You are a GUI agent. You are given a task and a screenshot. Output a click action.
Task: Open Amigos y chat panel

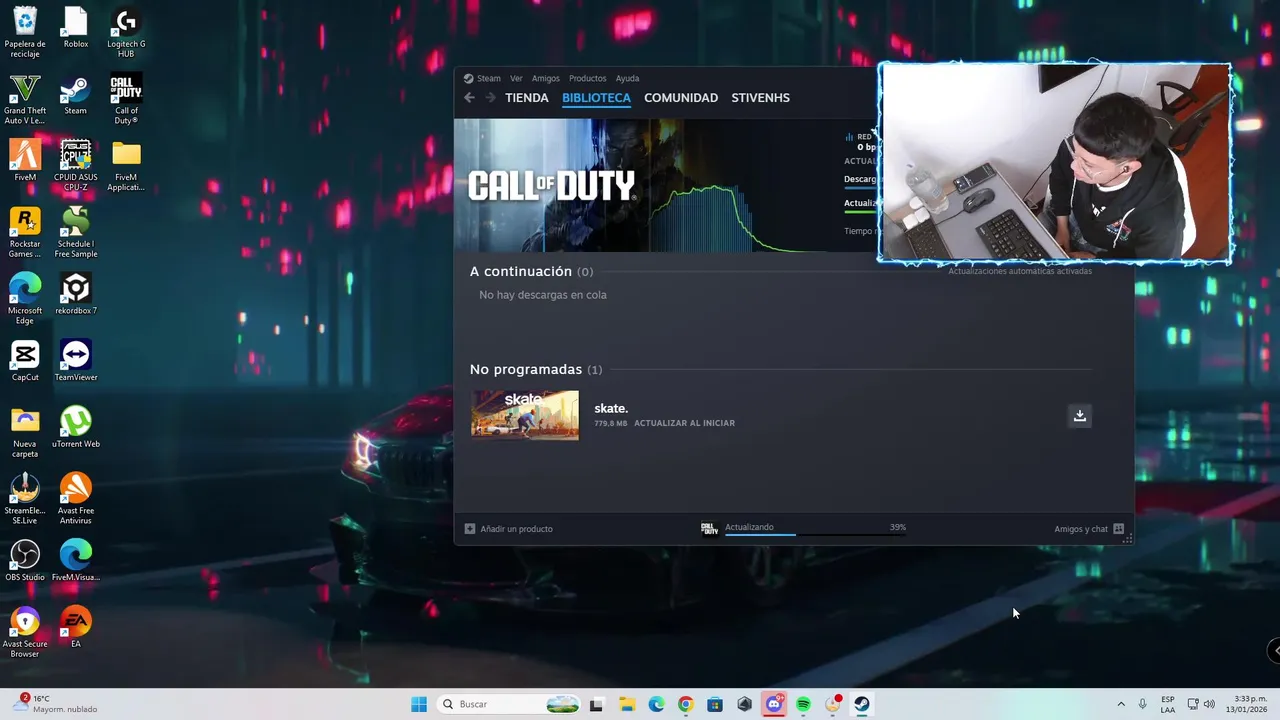pyautogui.click(x=1089, y=529)
